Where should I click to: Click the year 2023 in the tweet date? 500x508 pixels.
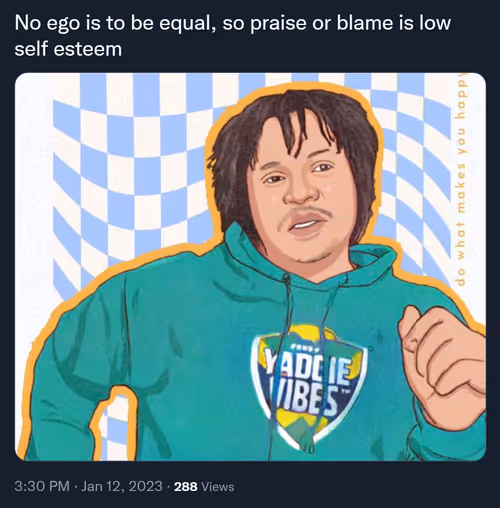click(x=145, y=486)
